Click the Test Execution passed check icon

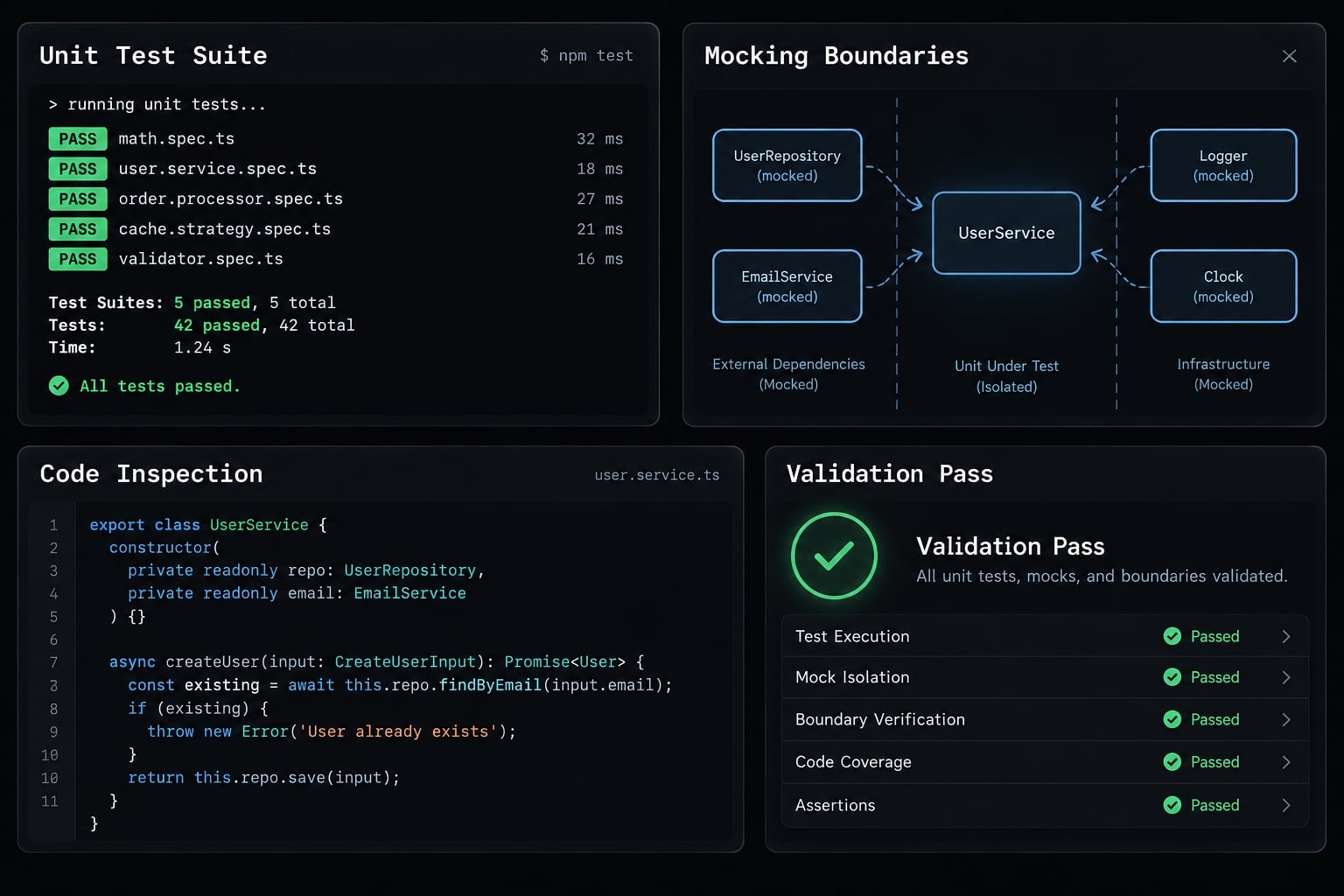pos(1172,636)
